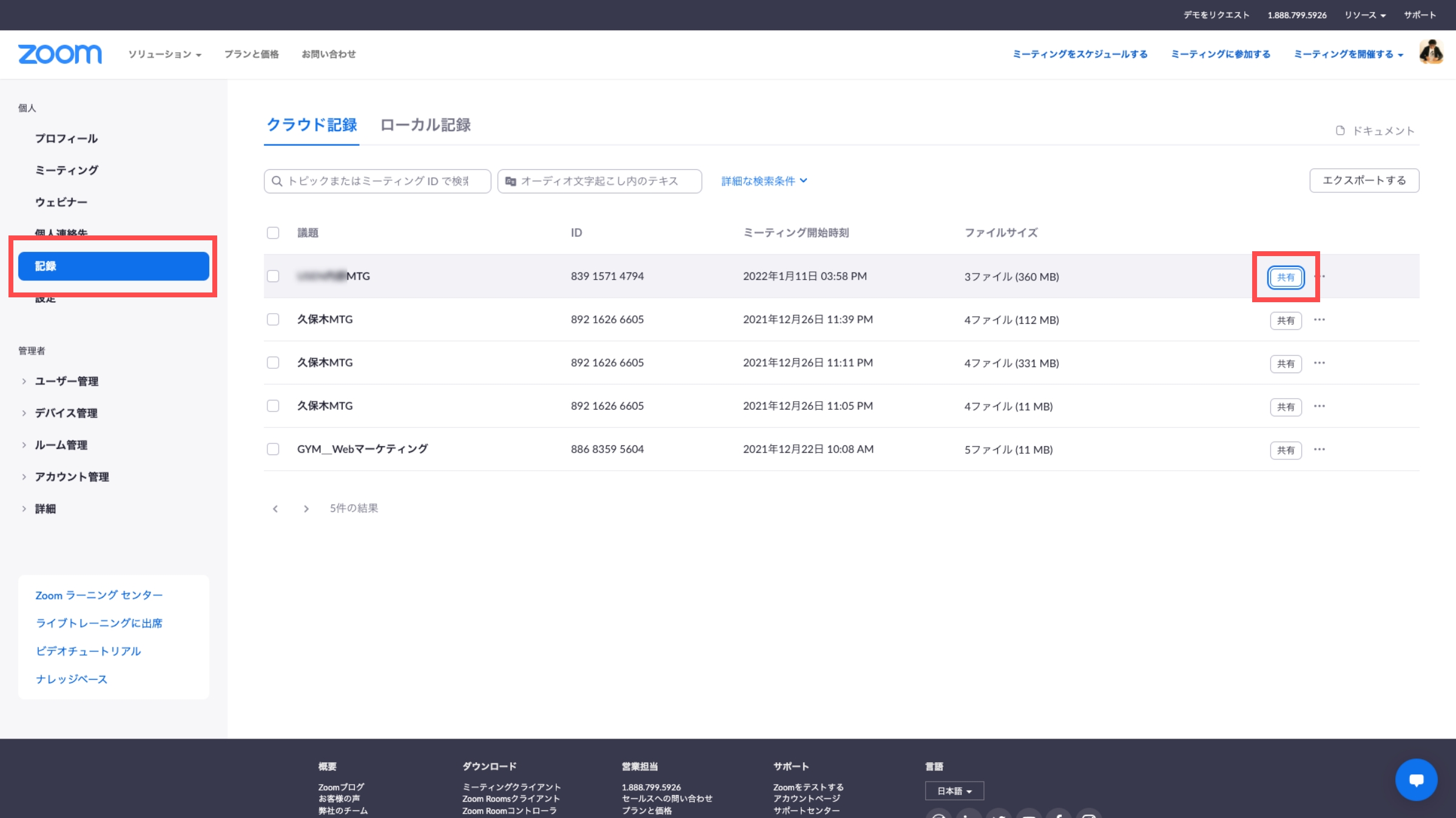Click the Zoom logo
Image resolution: width=1456 pixels, height=818 pixels.
(60, 54)
